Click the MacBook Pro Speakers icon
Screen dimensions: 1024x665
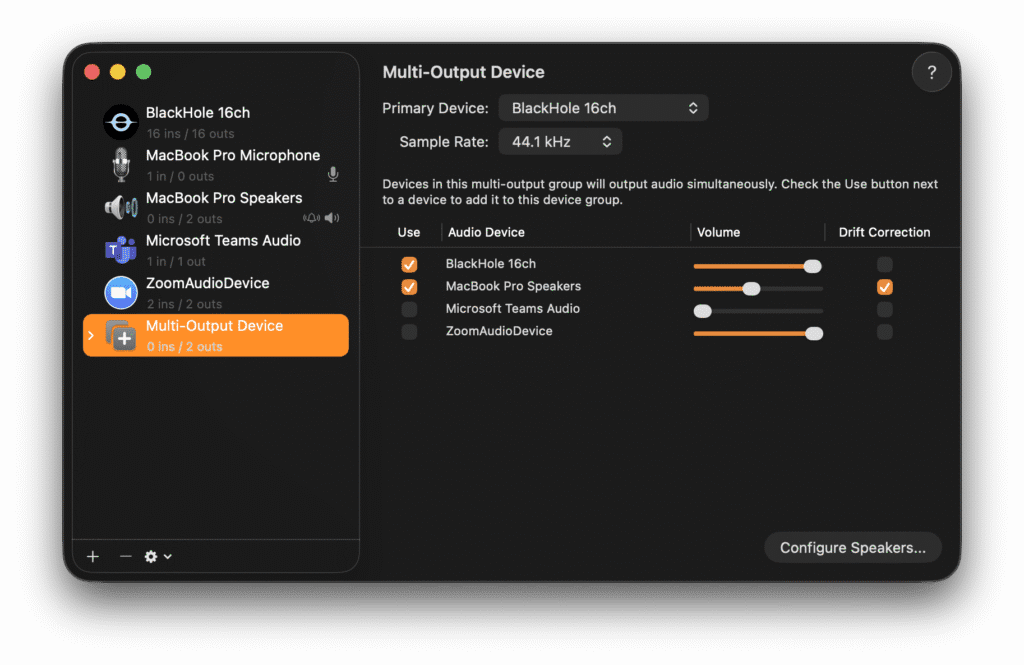coord(121,207)
